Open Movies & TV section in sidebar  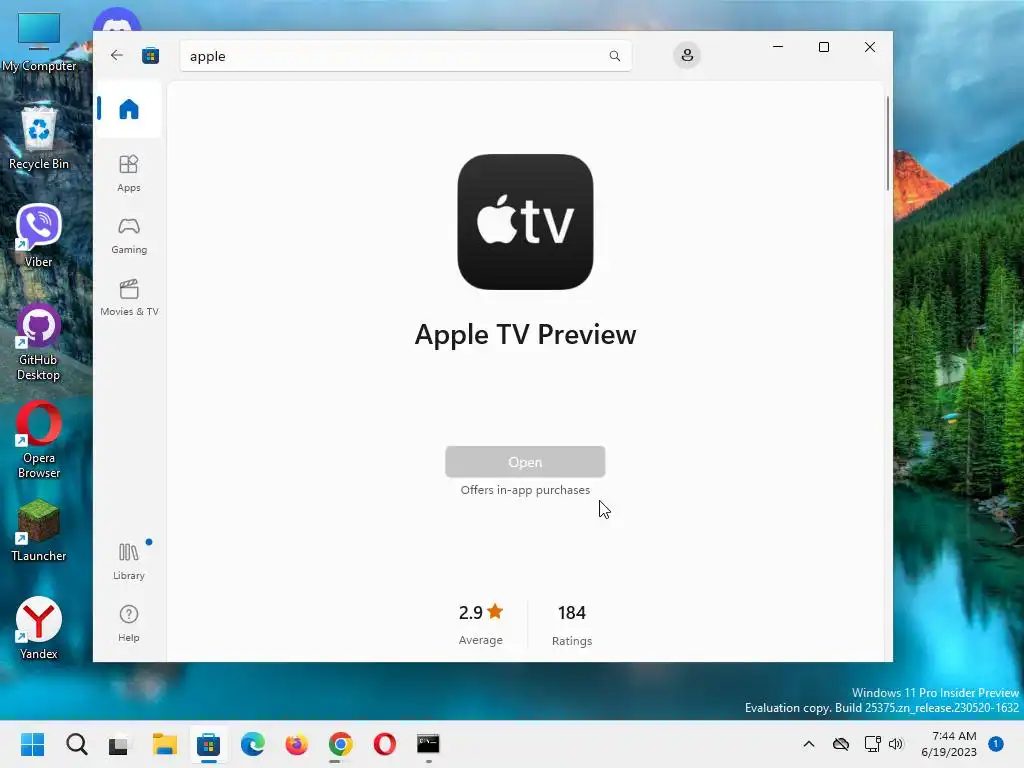click(x=129, y=298)
